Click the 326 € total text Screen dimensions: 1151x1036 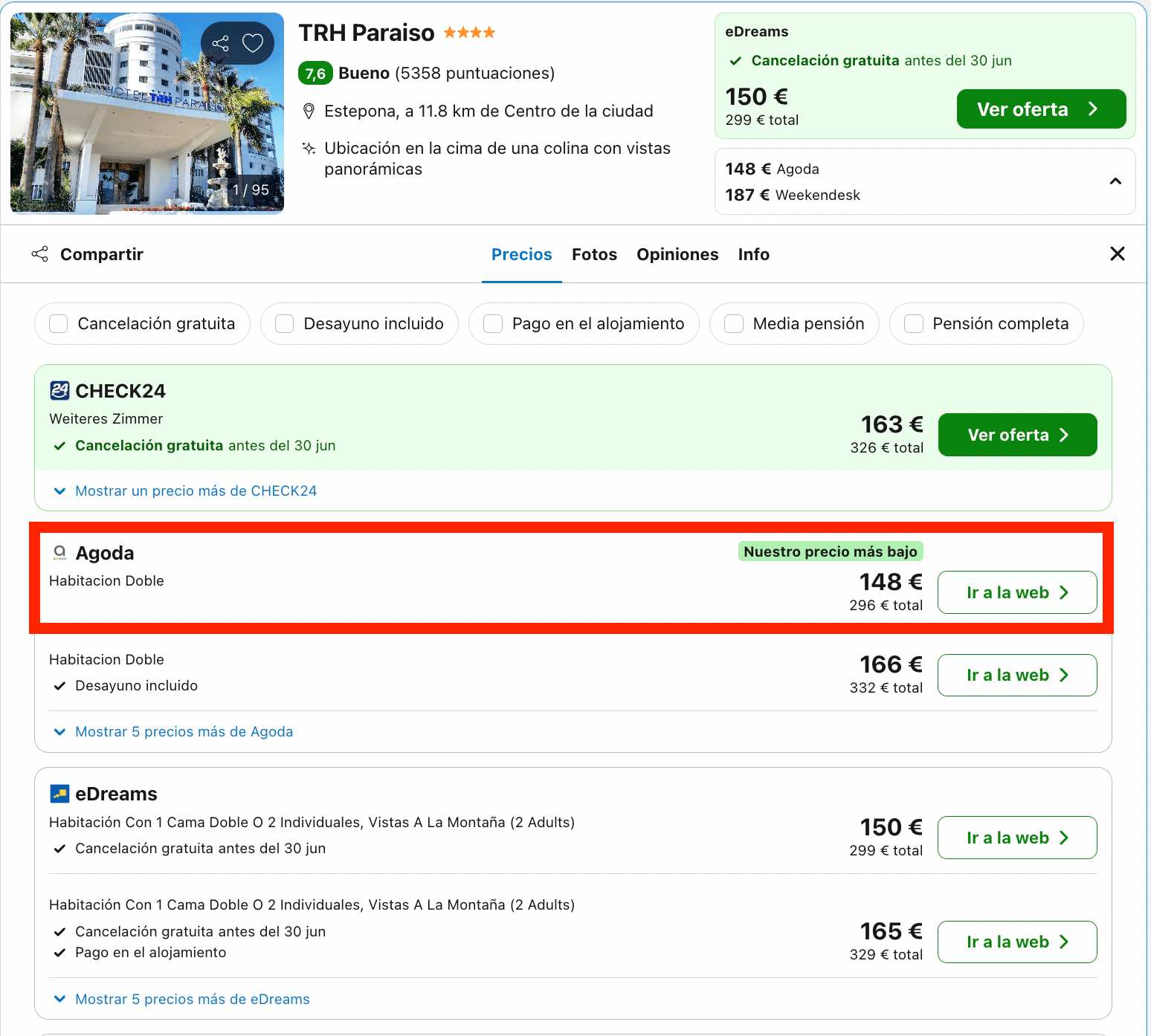[x=887, y=447]
